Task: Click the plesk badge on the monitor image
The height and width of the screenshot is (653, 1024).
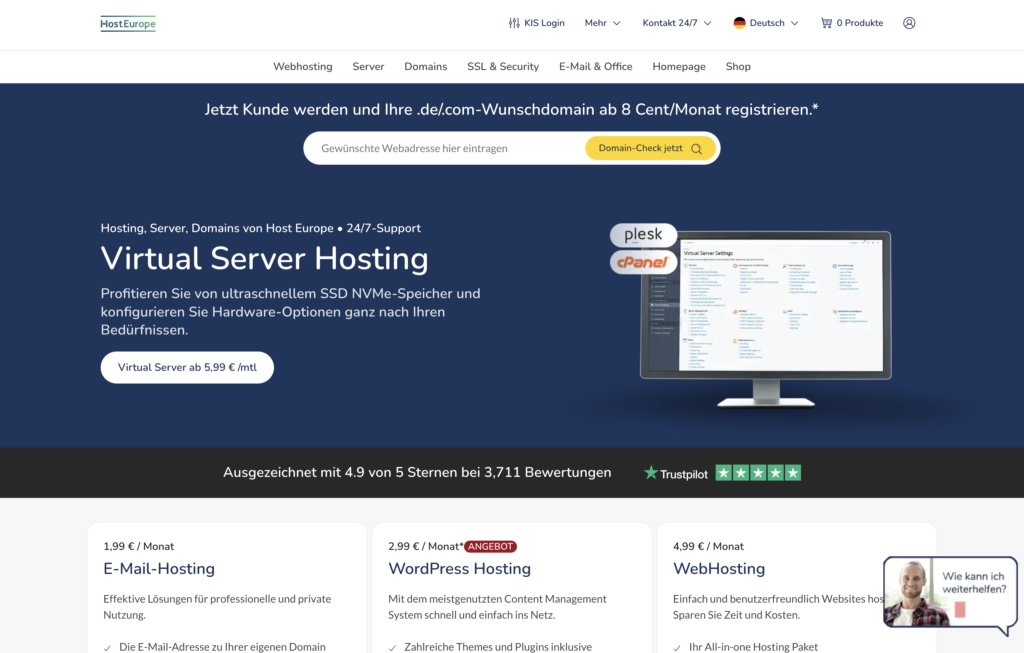Action: click(642, 235)
